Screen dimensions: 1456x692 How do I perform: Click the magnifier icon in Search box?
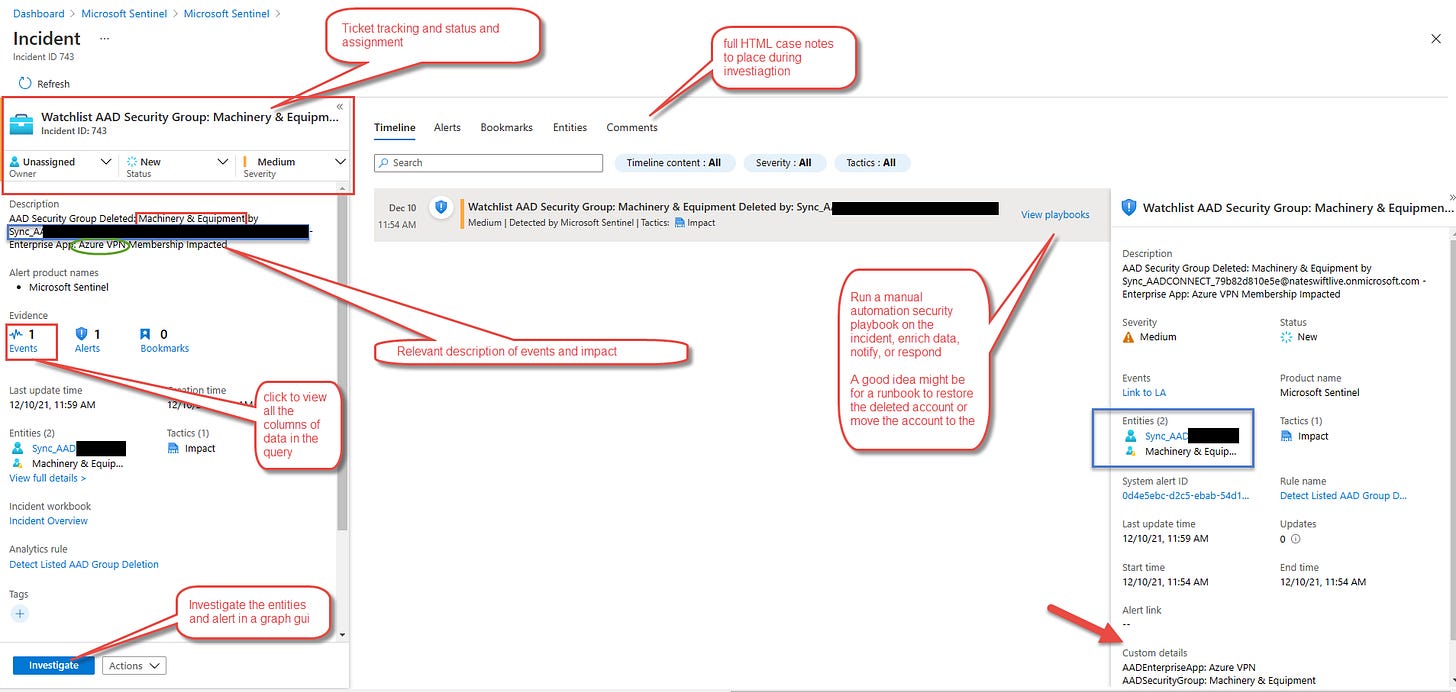click(384, 163)
